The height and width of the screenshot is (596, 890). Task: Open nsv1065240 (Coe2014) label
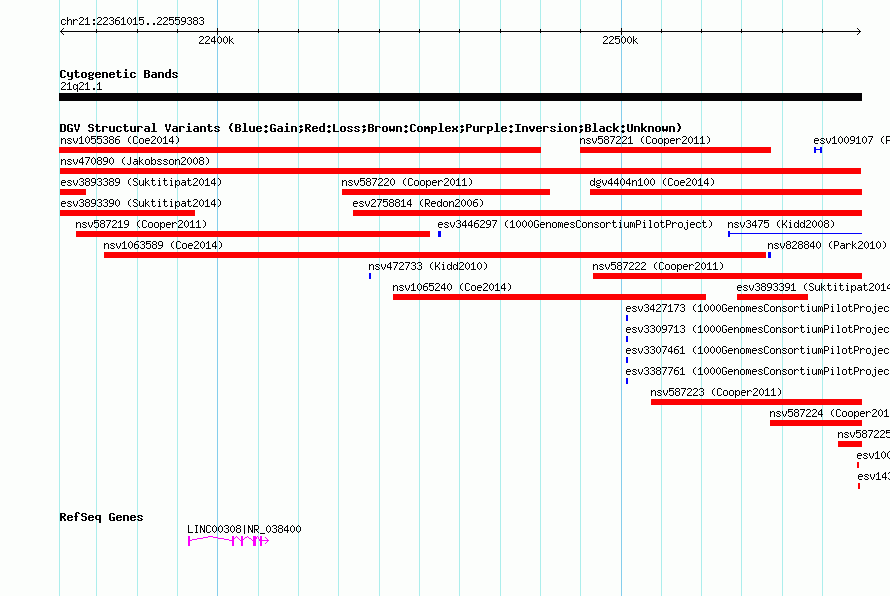(452, 287)
